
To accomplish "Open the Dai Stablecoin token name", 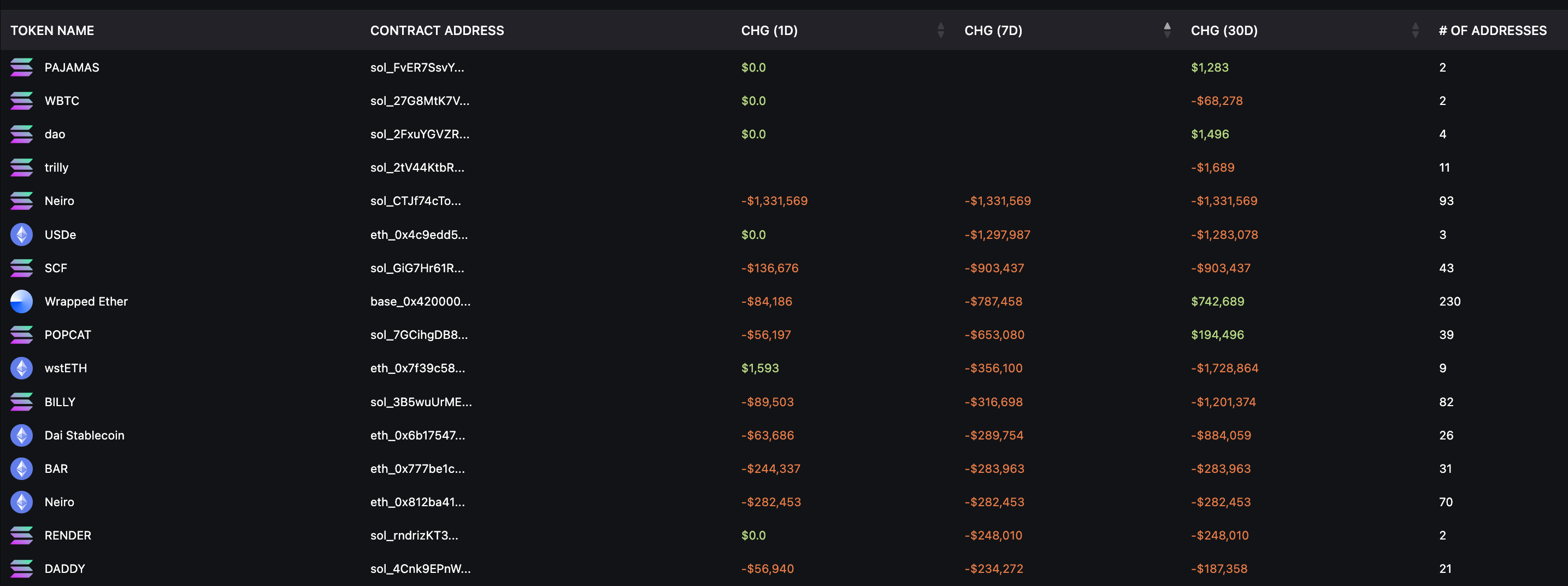I will (x=85, y=436).
